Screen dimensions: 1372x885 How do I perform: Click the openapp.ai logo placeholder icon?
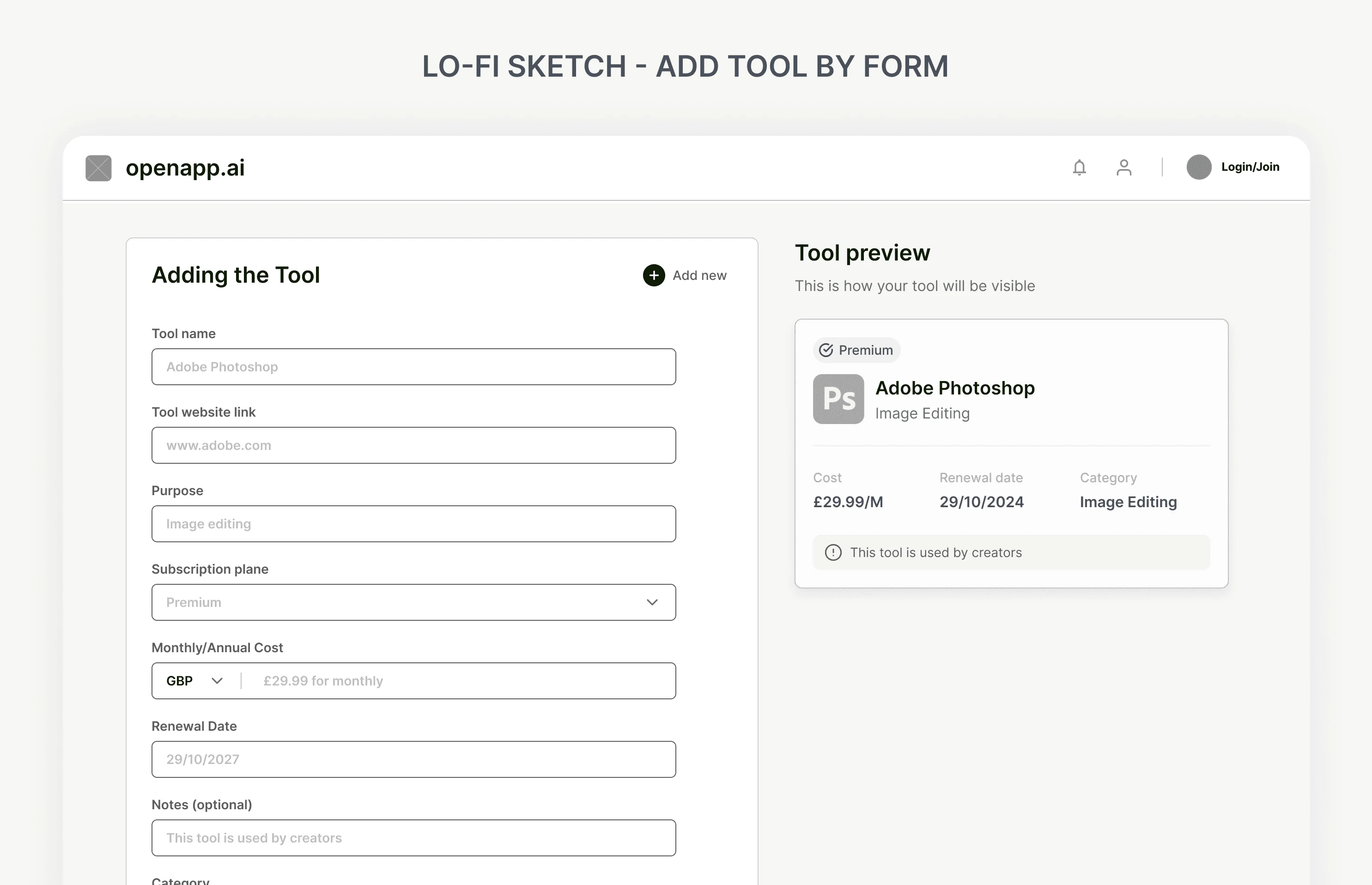tap(98, 168)
